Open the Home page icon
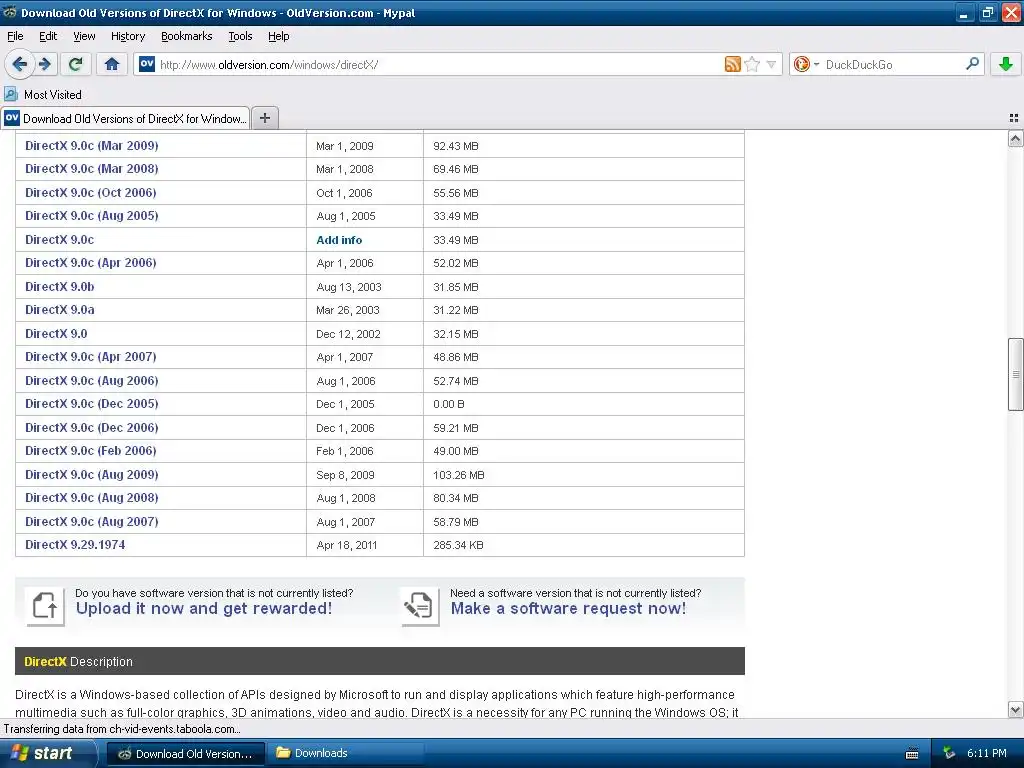The height and width of the screenshot is (768, 1024). [x=112, y=64]
